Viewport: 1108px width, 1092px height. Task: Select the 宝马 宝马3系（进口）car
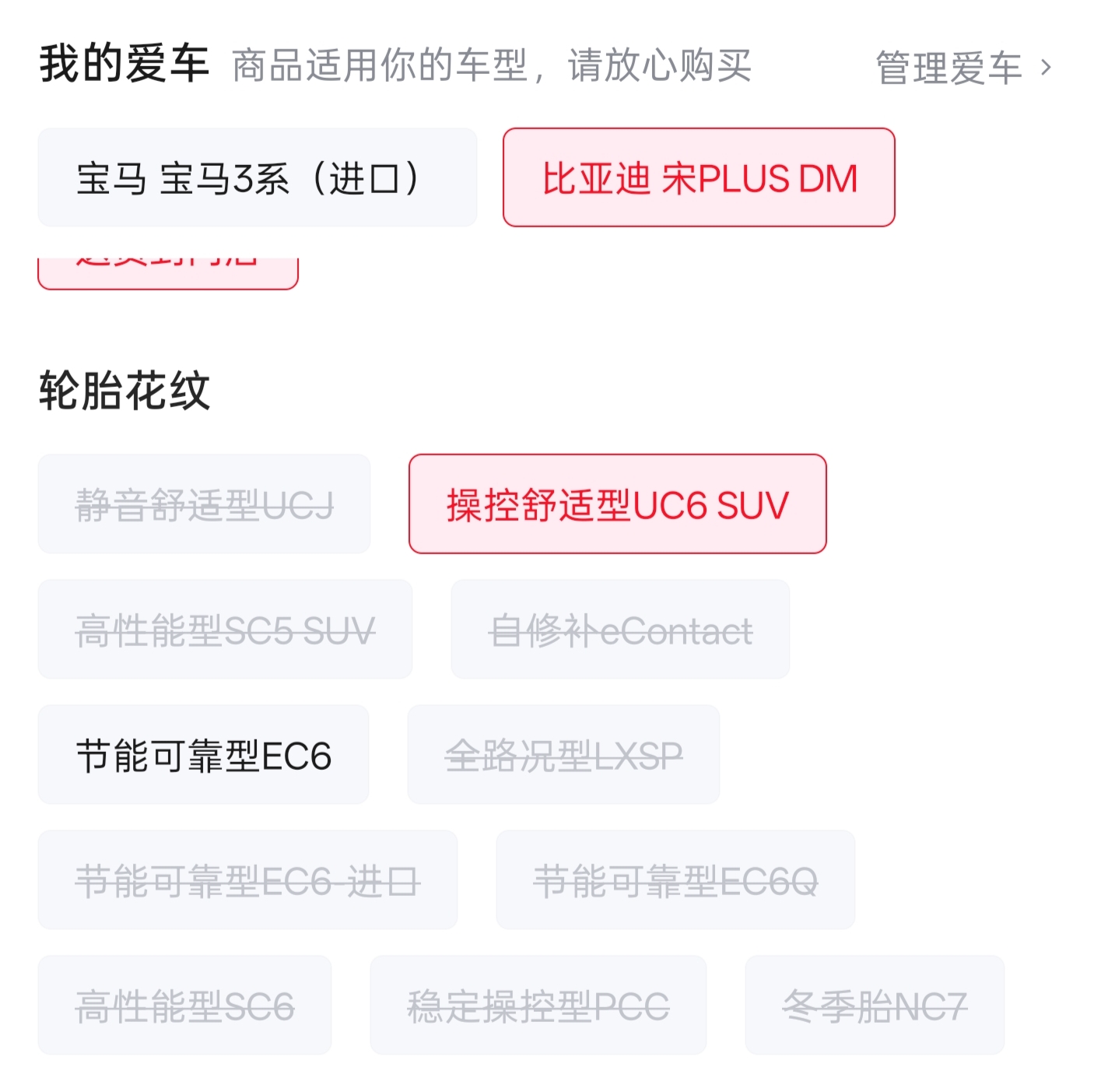pos(257,177)
